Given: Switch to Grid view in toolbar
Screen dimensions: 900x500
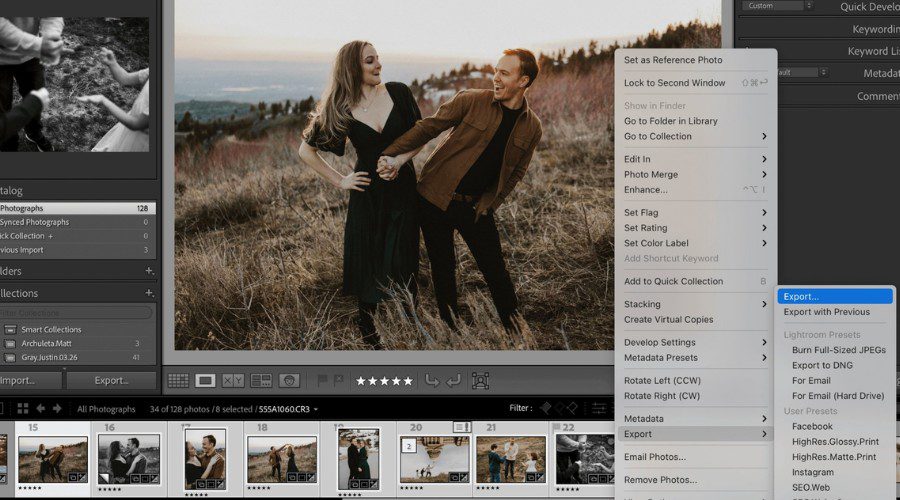Looking at the screenshot, I should coord(178,381).
